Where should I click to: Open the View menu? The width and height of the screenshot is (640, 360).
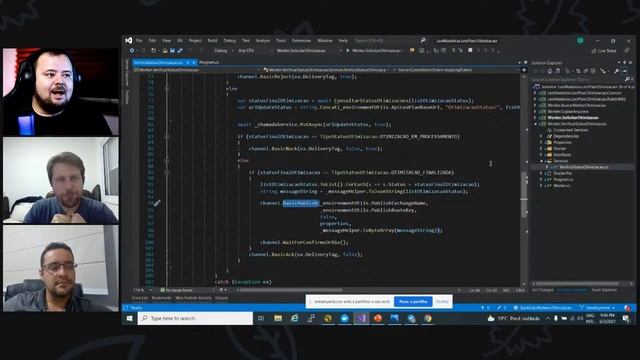click(167, 41)
